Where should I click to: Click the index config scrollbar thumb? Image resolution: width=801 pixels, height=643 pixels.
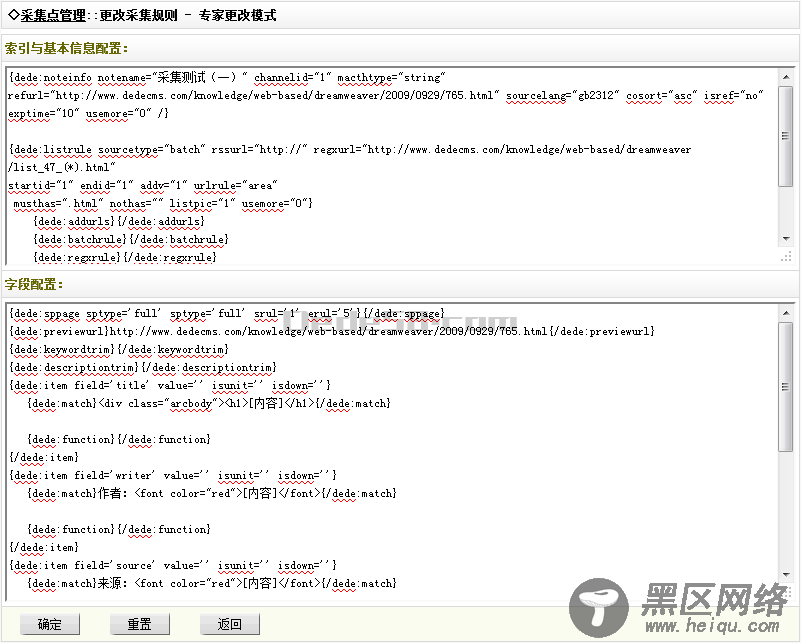pos(786,136)
